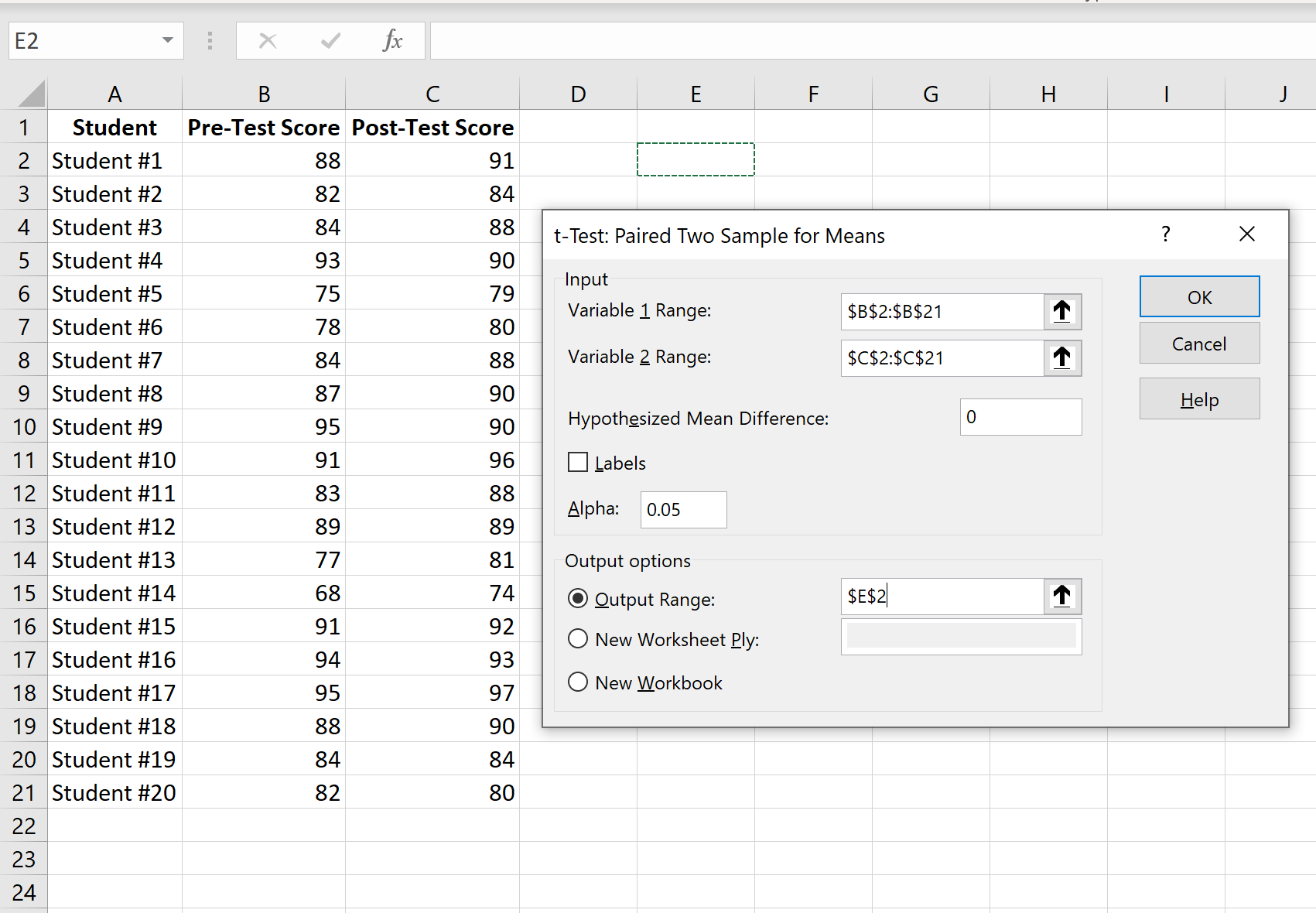
Task: Click the 'Student' header cell
Action: pos(115,127)
